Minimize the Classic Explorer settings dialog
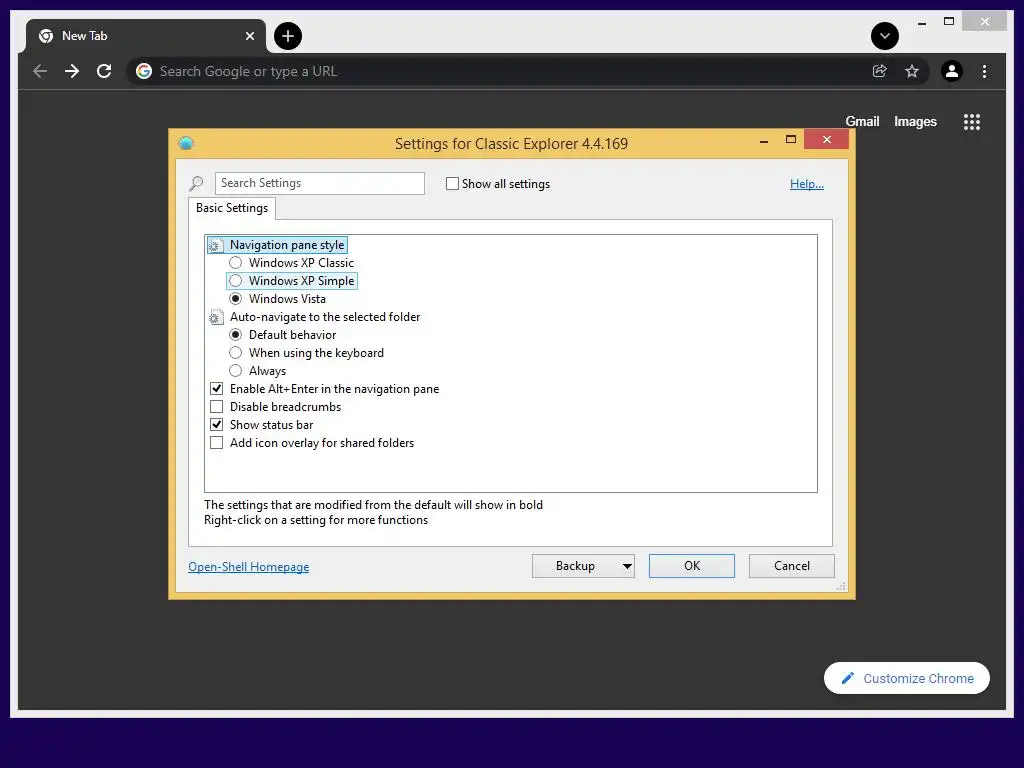 [763, 140]
